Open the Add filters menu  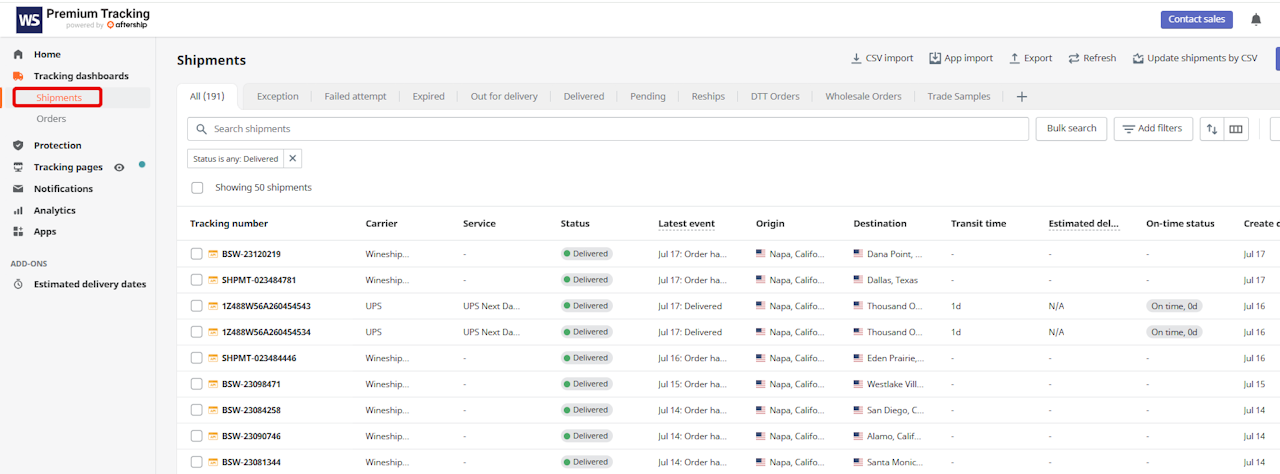tap(1152, 129)
